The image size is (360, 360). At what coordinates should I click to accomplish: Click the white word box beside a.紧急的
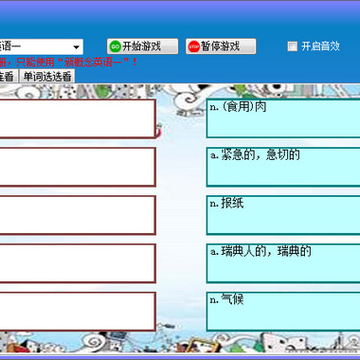pyautogui.click(x=77, y=167)
